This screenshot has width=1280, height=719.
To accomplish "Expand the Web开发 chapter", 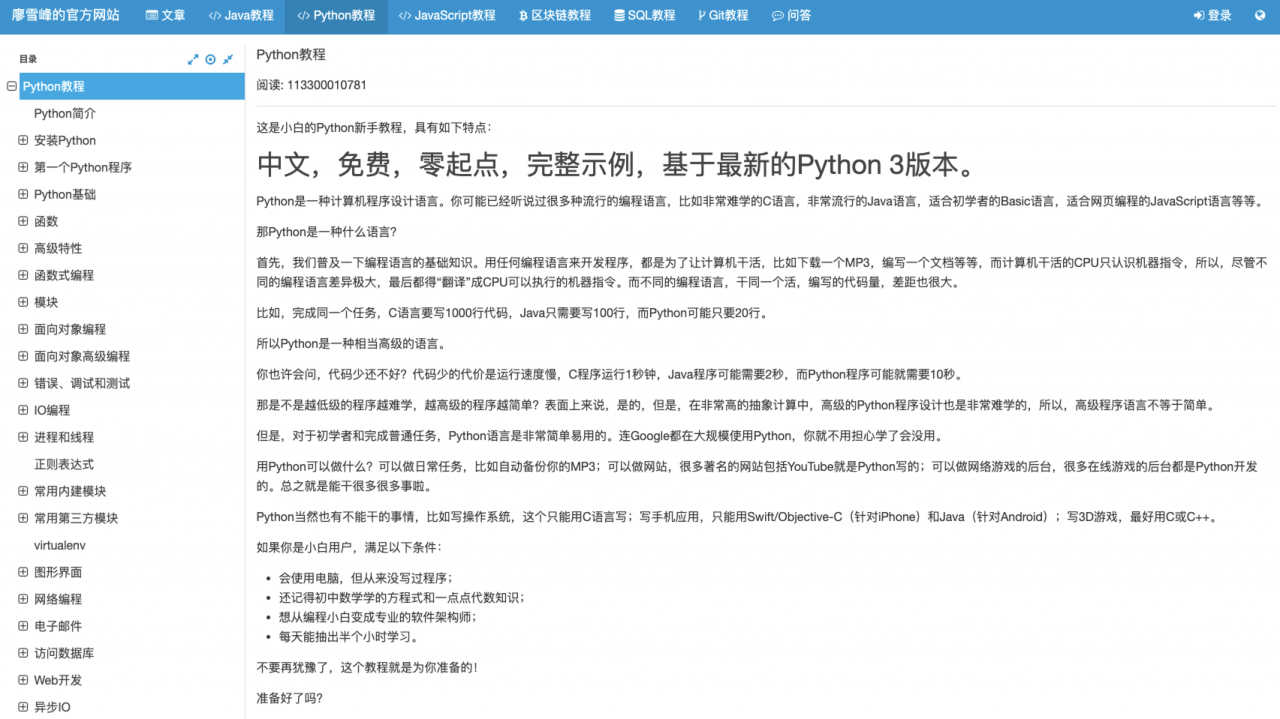I will [23, 680].
